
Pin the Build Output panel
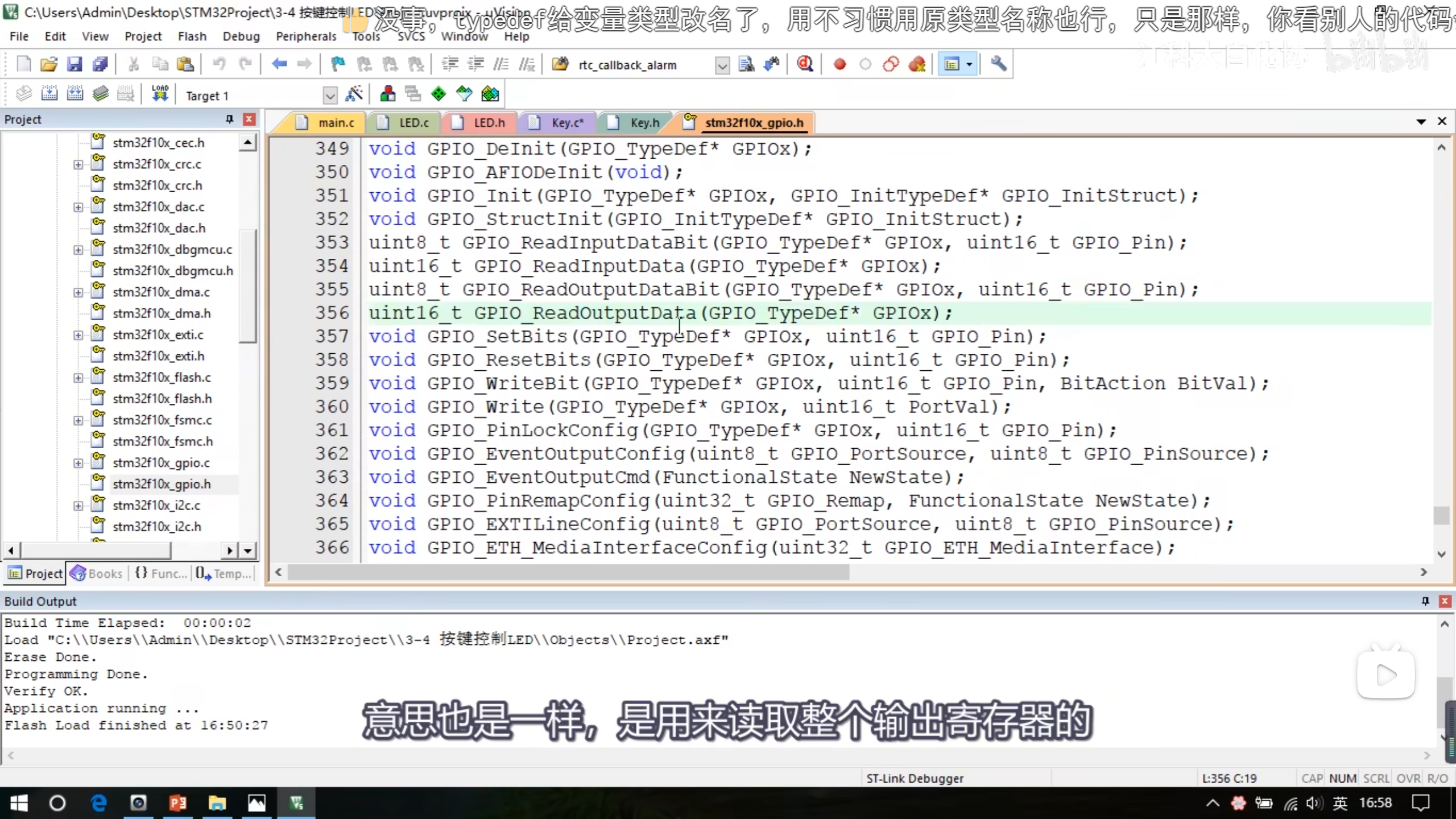point(1425,601)
